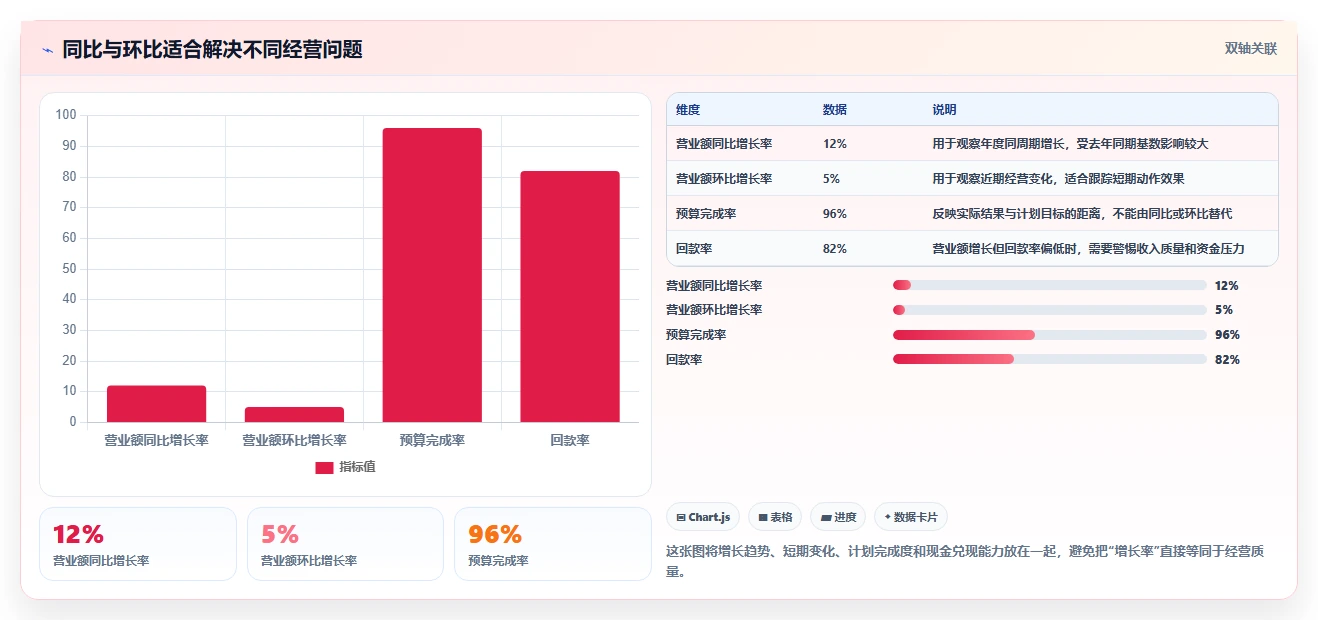The width and height of the screenshot is (1318, 620).
Task: Click the 营业额同比增长率 progress bar
Action: 1050,285
